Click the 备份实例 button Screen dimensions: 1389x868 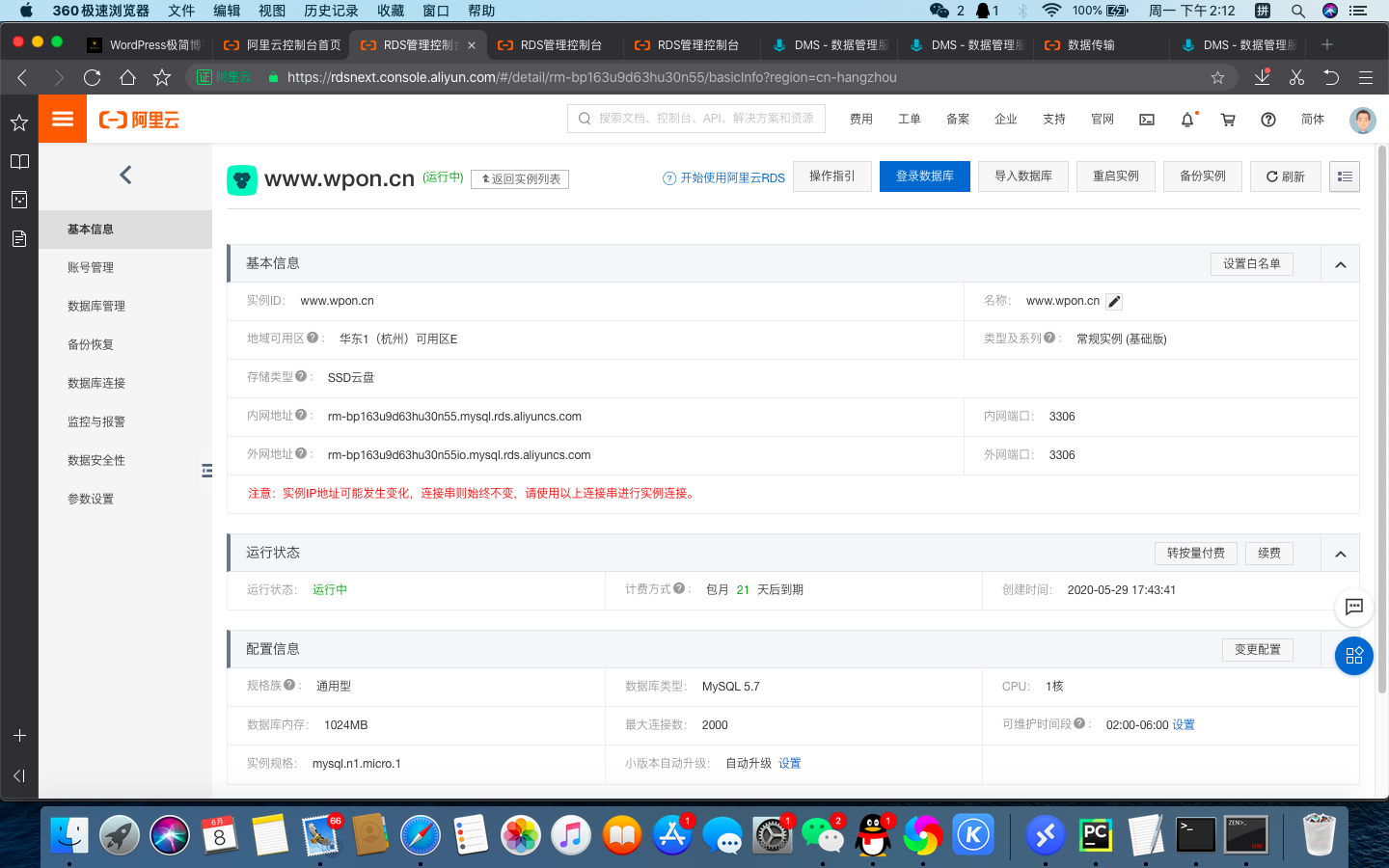coord(1203,176)
